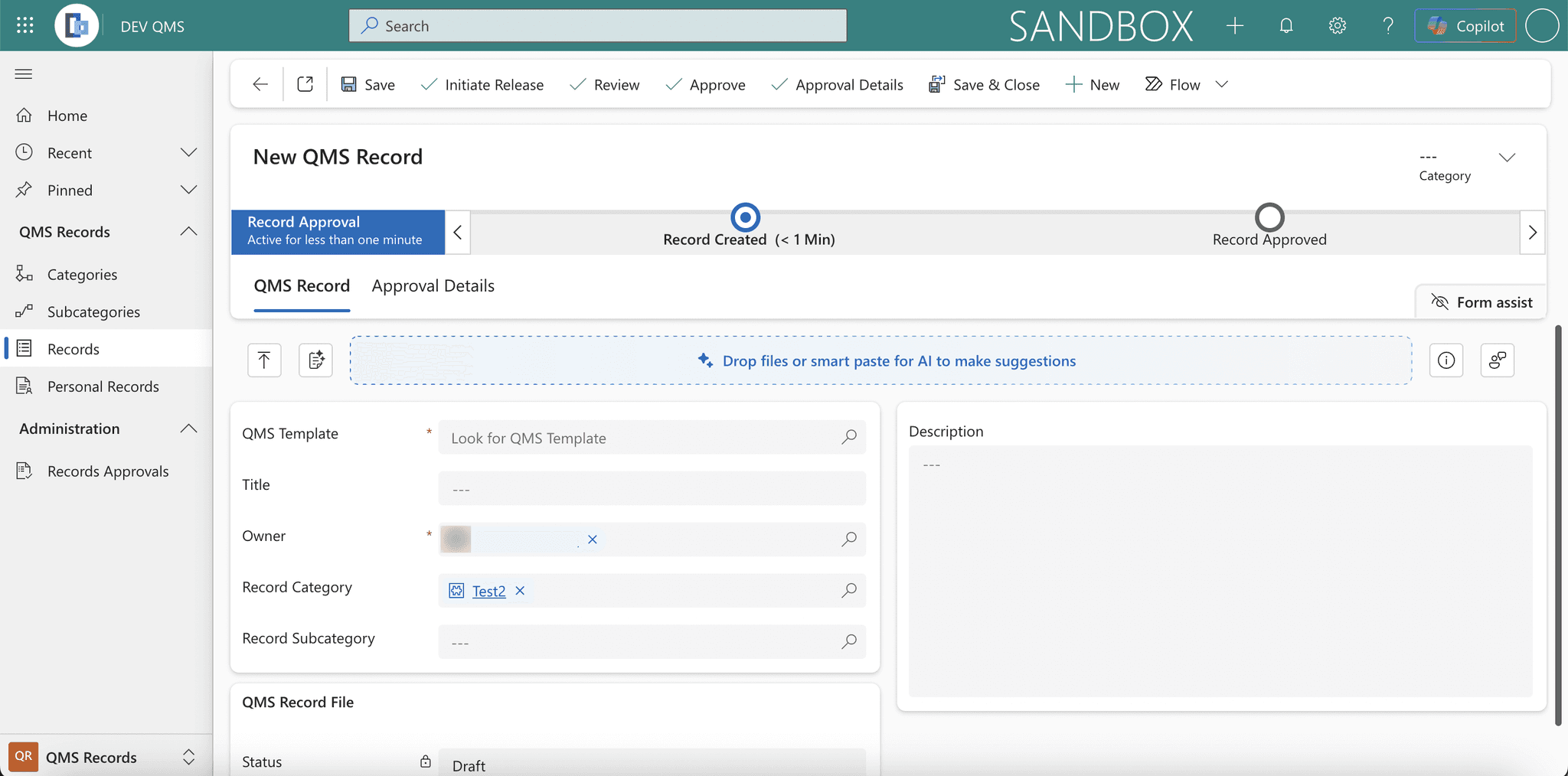Open record in new window icon

click(305, 84)
